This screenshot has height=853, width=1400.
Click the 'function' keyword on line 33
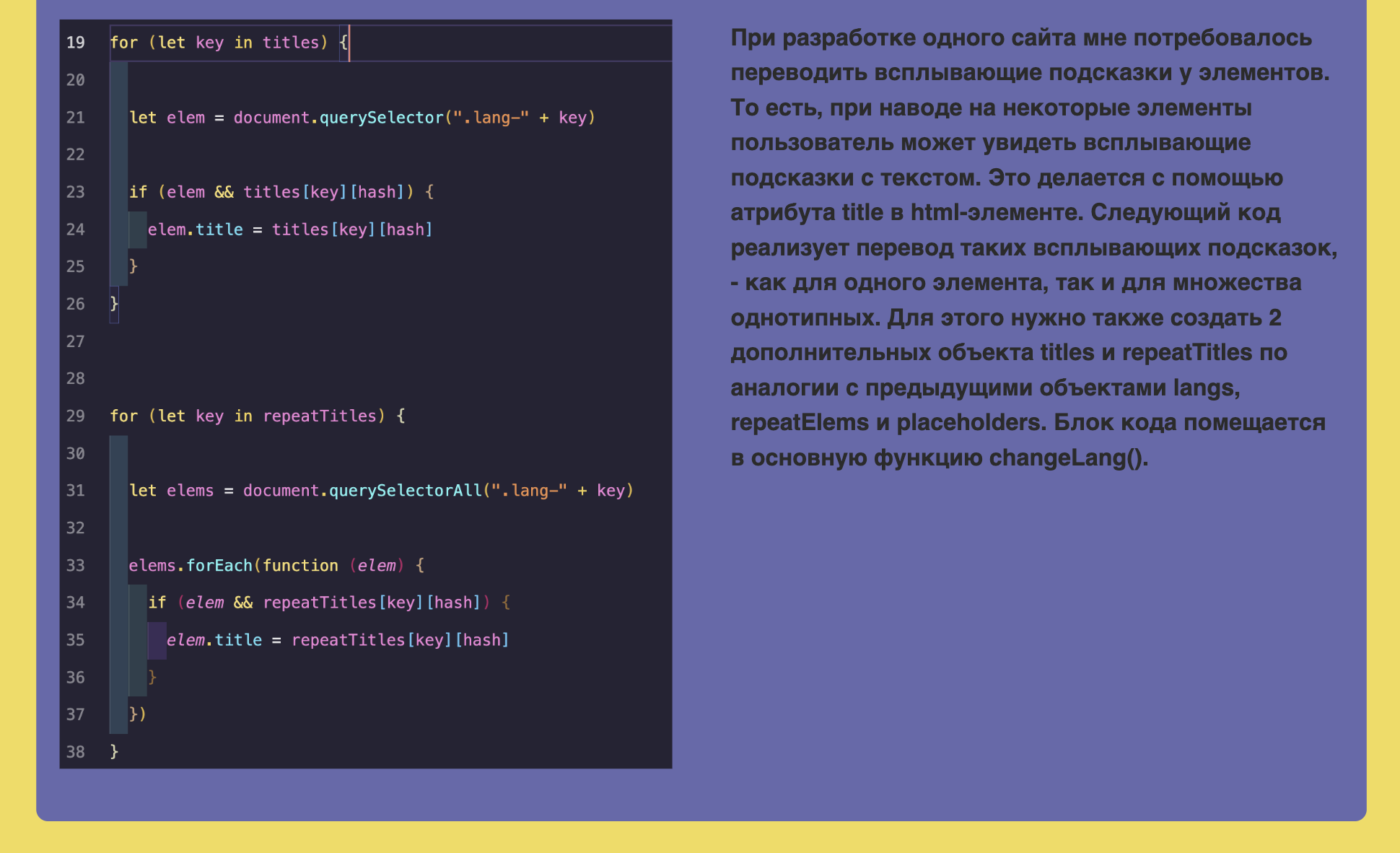pyautogui.click(x=300, y=566)
